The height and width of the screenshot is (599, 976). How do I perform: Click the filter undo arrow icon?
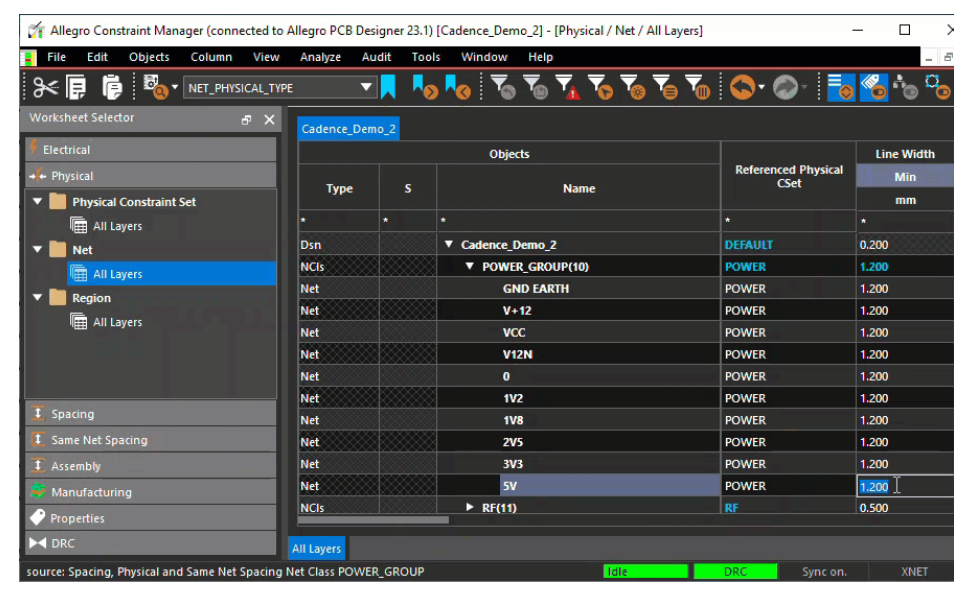(503, 87)
